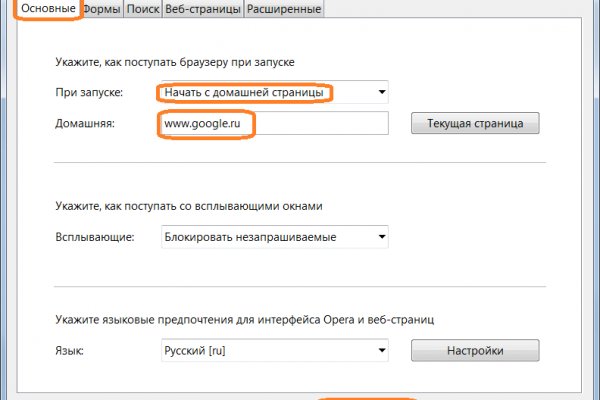Open the Язык dropdown arrow
The width and height of the screenshot is (600, 400).
click(x=380, y=351)
